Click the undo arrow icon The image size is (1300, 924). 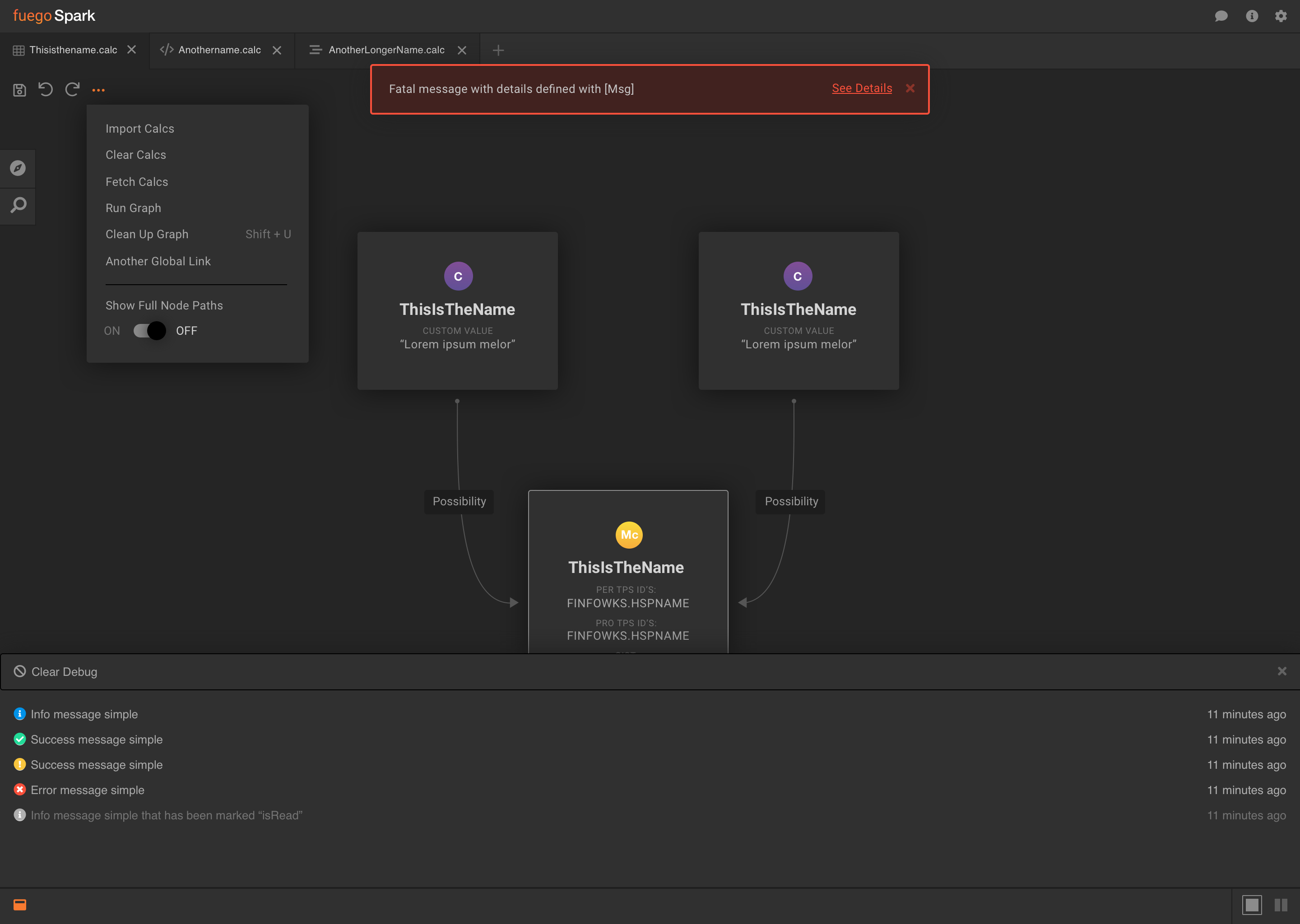46,89
